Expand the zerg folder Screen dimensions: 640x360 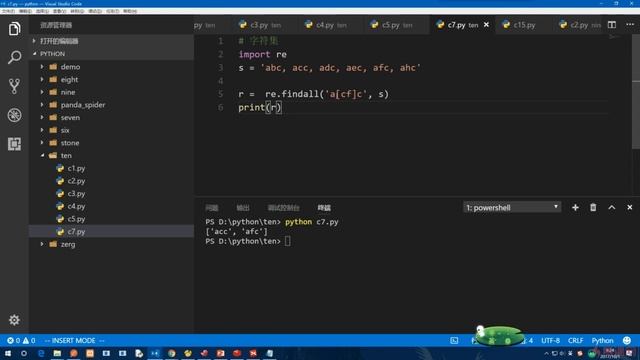click(x=42, y=244)
